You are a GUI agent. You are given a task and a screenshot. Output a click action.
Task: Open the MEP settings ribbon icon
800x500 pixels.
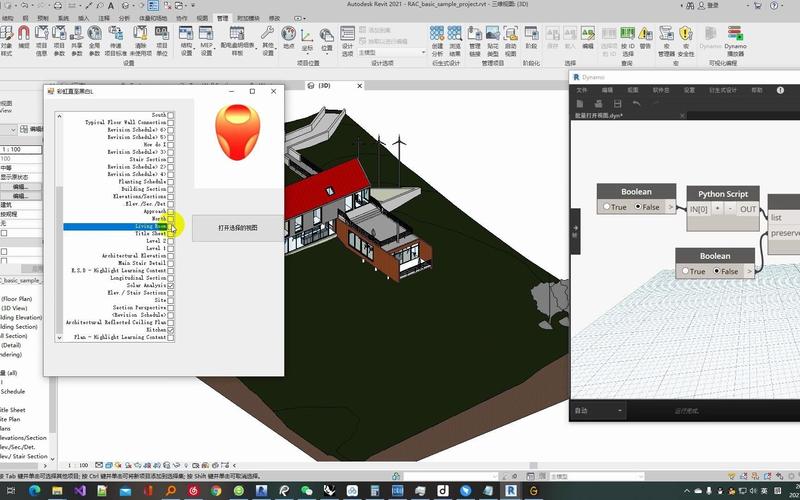point(206,47)
